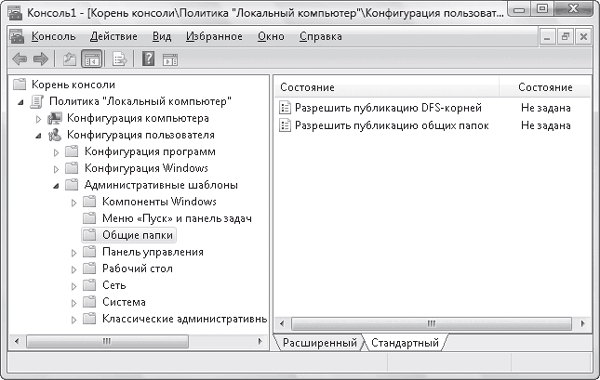The width and height of the screenshot is (600, 380).
Task: Expand the Рабочий стол node
Action: [74, 269]
